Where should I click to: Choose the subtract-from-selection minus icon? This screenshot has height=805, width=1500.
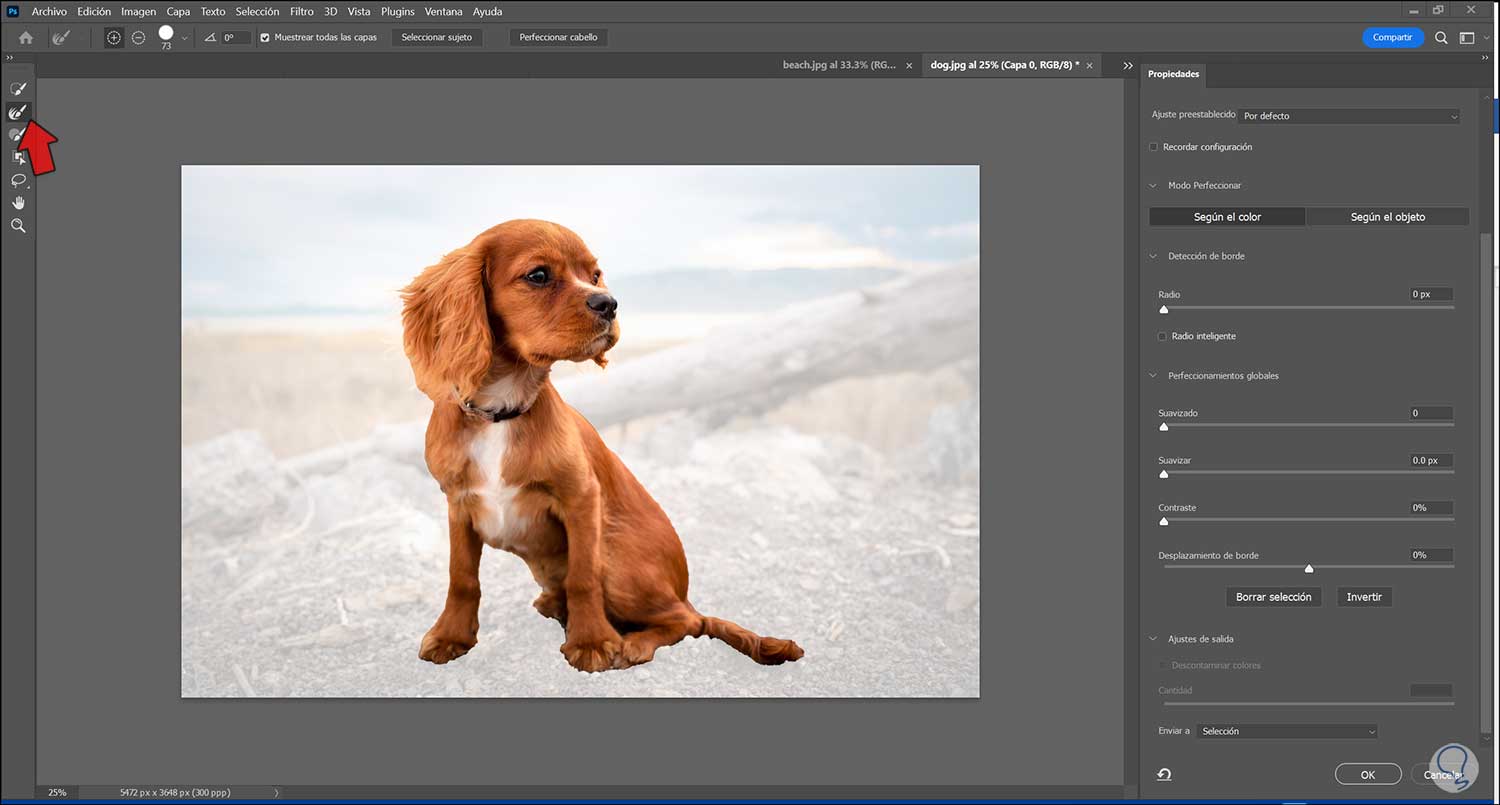coord(139,37)
